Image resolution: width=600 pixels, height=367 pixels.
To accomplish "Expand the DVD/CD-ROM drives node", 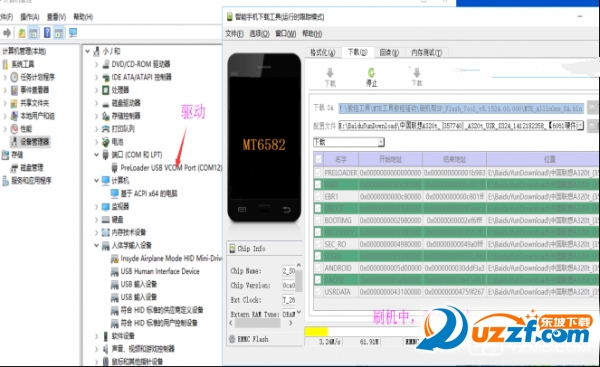I will click(x=96, y=64).
